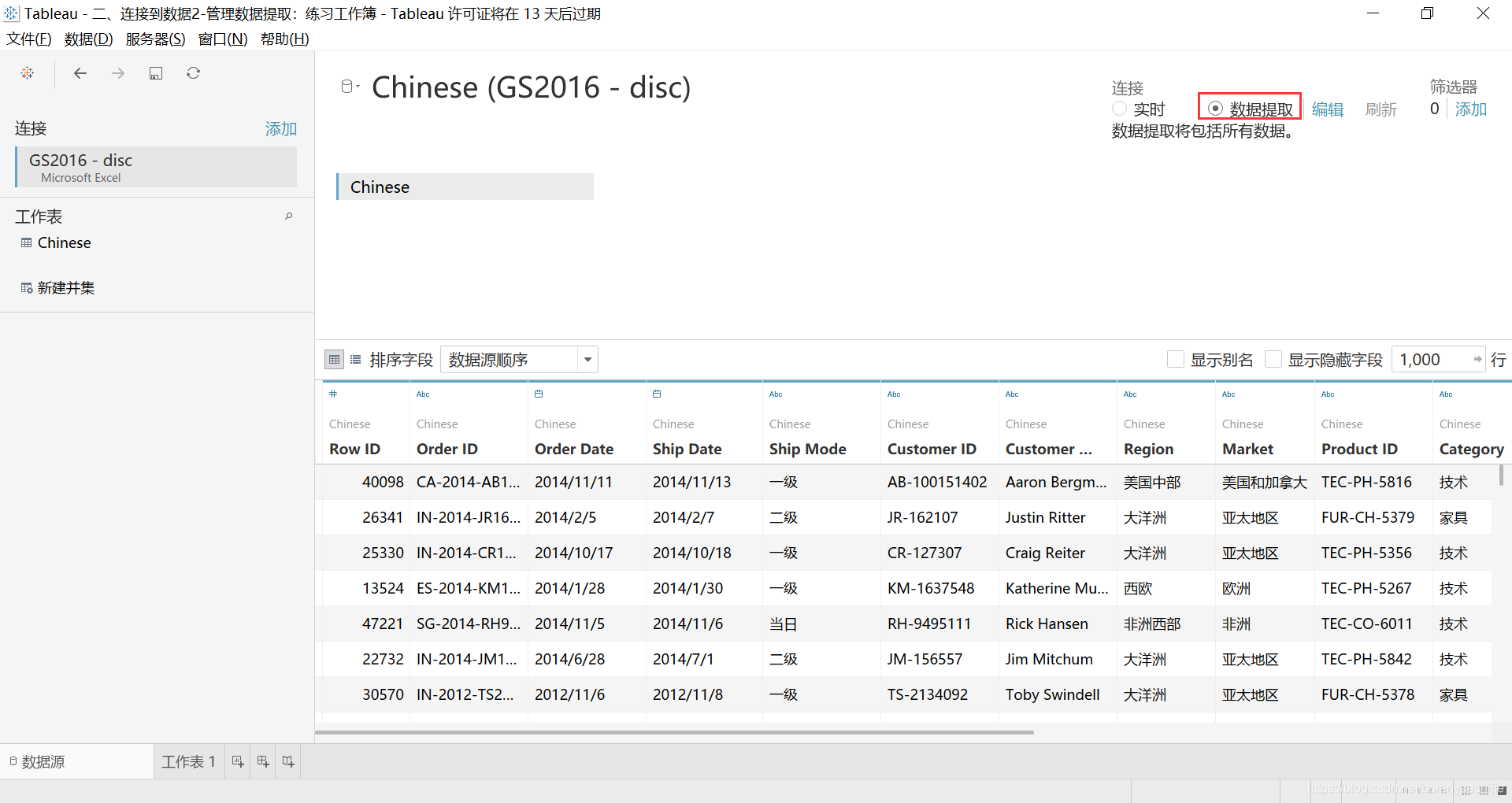The height and width of the screenshot is (803, 1512).
Task: Click the search magnifier beside 工作表
Action: pyautogui.click(x=289, y=216)
